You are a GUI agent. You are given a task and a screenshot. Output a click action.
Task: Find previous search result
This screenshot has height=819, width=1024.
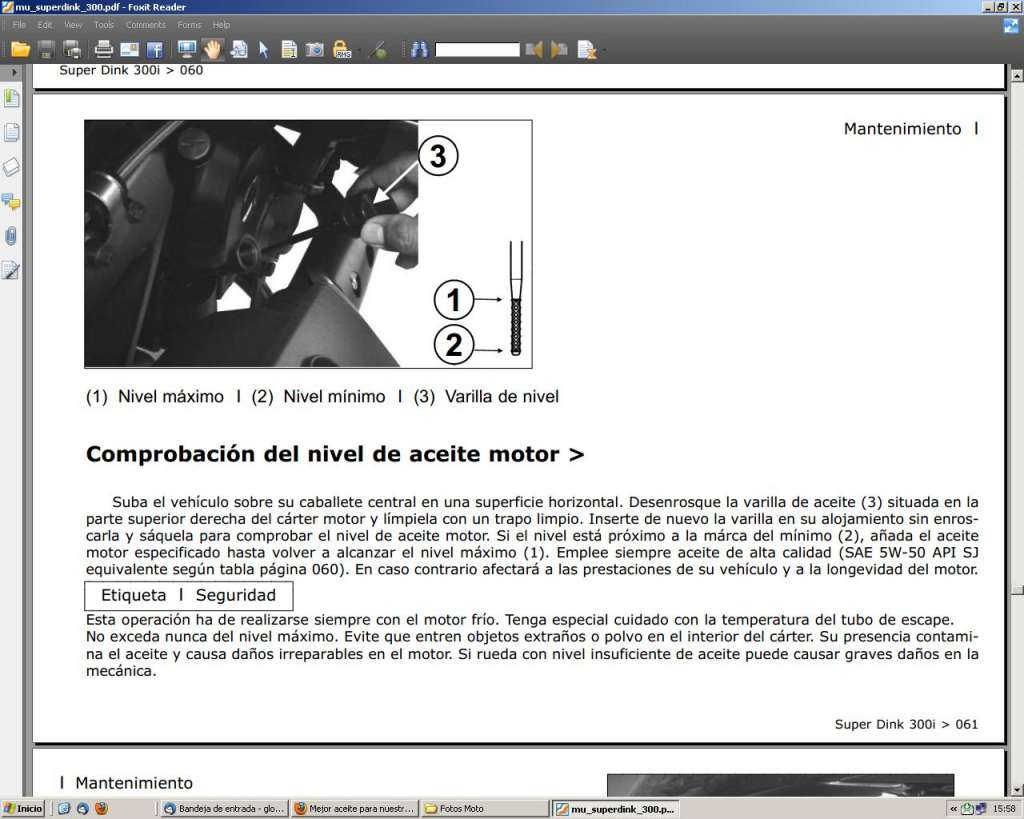click(534, 50)
